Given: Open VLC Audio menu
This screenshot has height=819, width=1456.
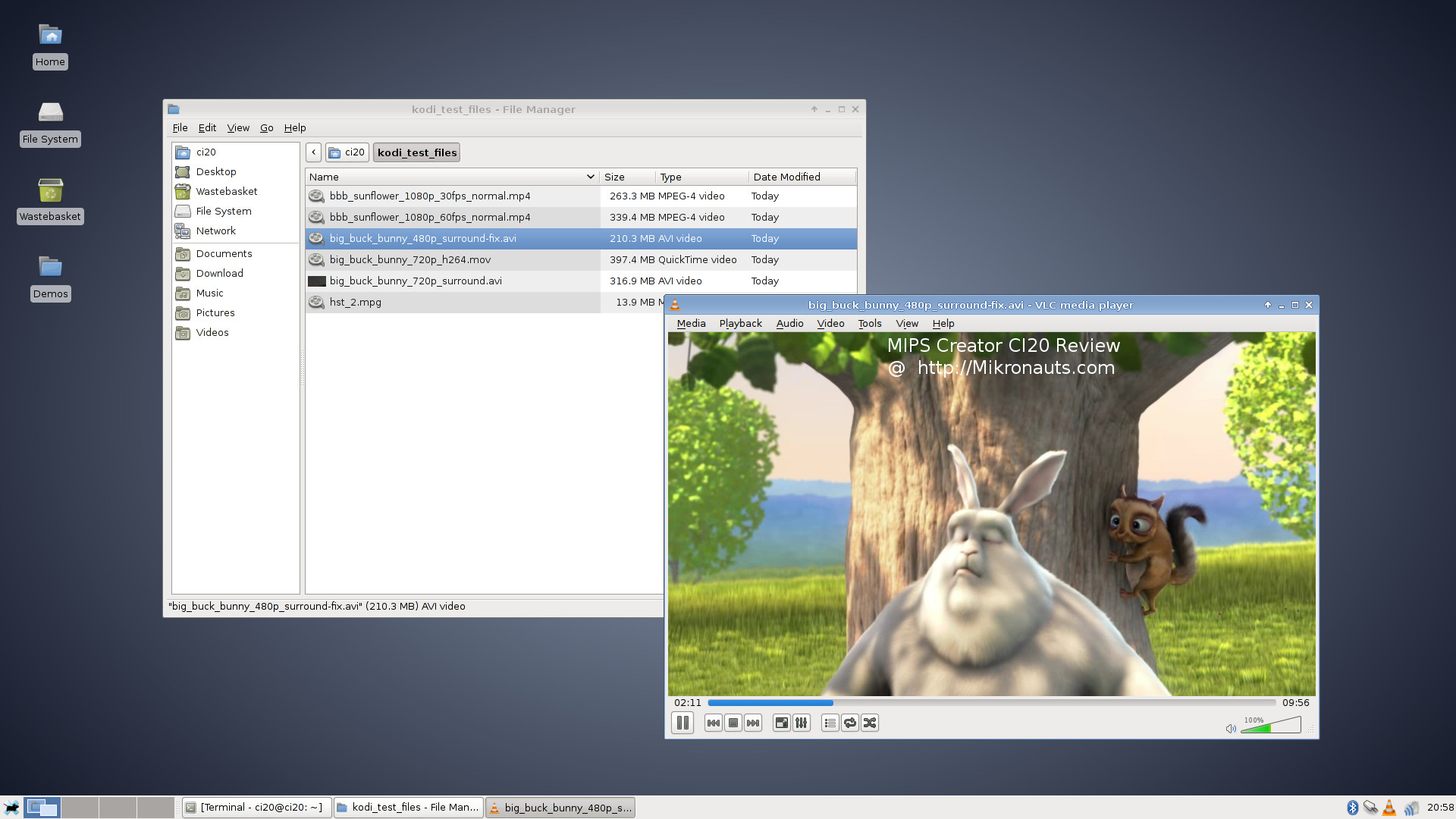Looking at the screenshot, I should 789,324.
